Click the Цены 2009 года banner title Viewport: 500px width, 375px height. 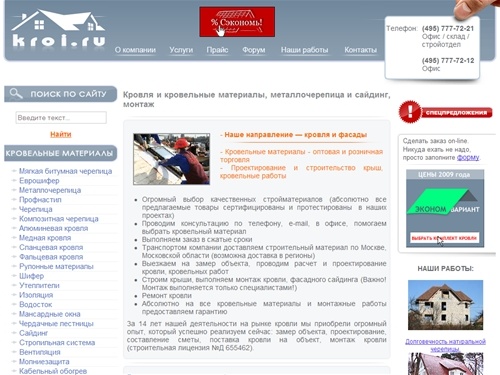[444, 174]
